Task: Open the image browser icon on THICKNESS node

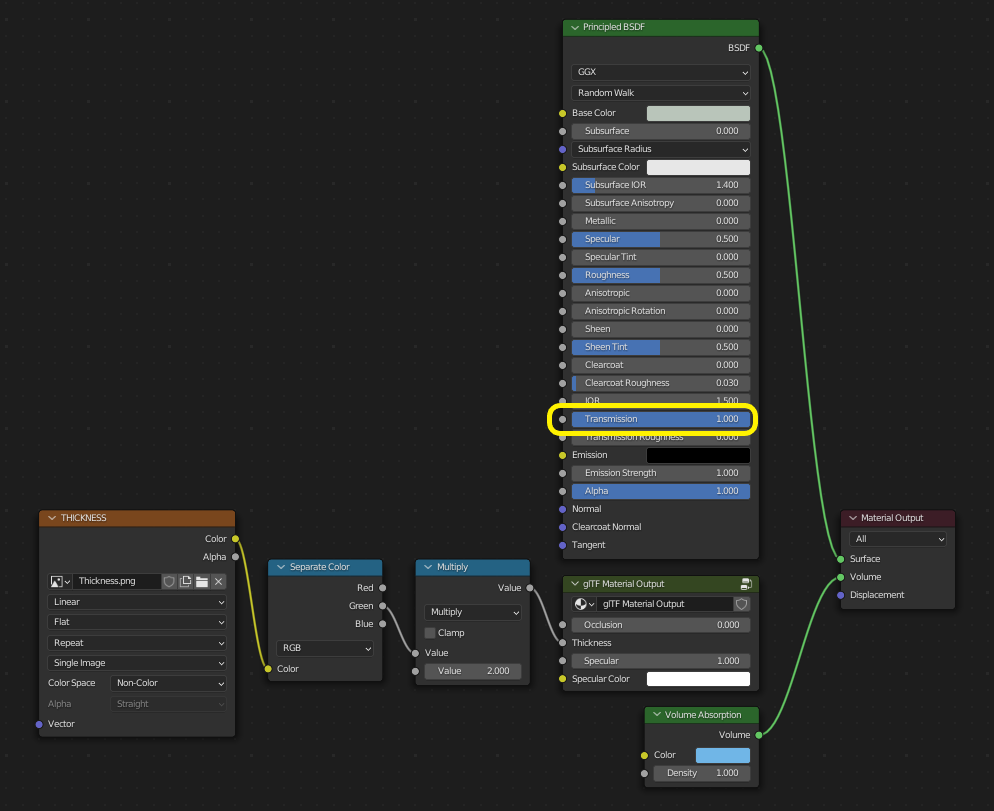Action: point(58,581)
